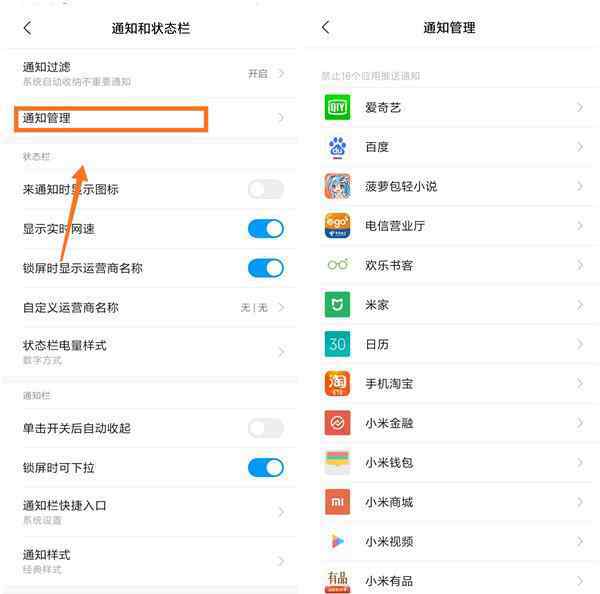
Task: Tap the 日历 calendar icon showing 30
Action: click(x=337, y=344)
